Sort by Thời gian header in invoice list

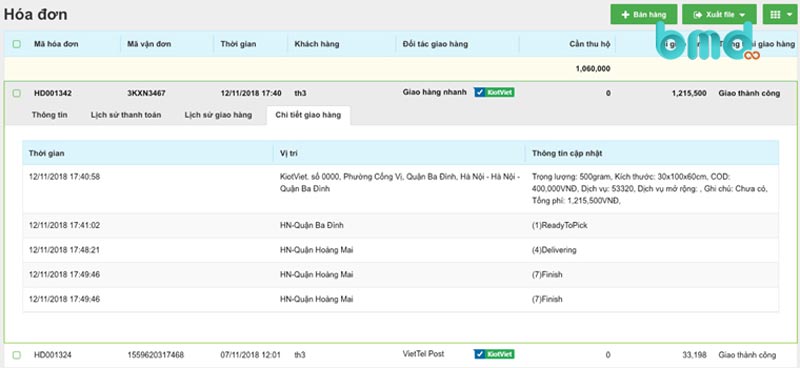click(x=238, y=44)
